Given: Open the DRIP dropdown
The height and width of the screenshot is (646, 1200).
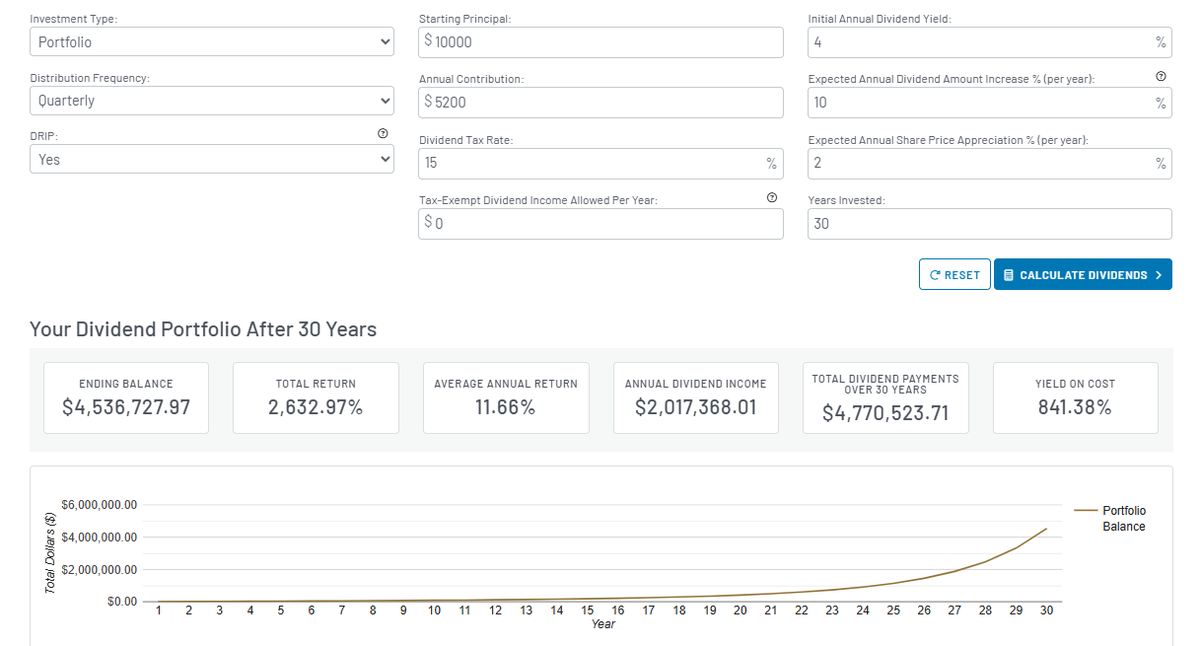Looking at the screenshot, I should click(211, 159).
